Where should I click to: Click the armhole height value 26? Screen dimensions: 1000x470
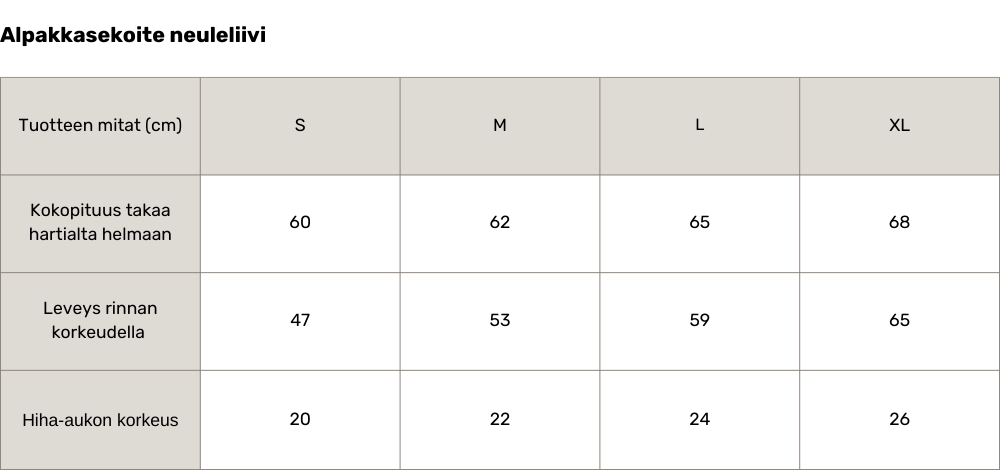pos(900,419)
